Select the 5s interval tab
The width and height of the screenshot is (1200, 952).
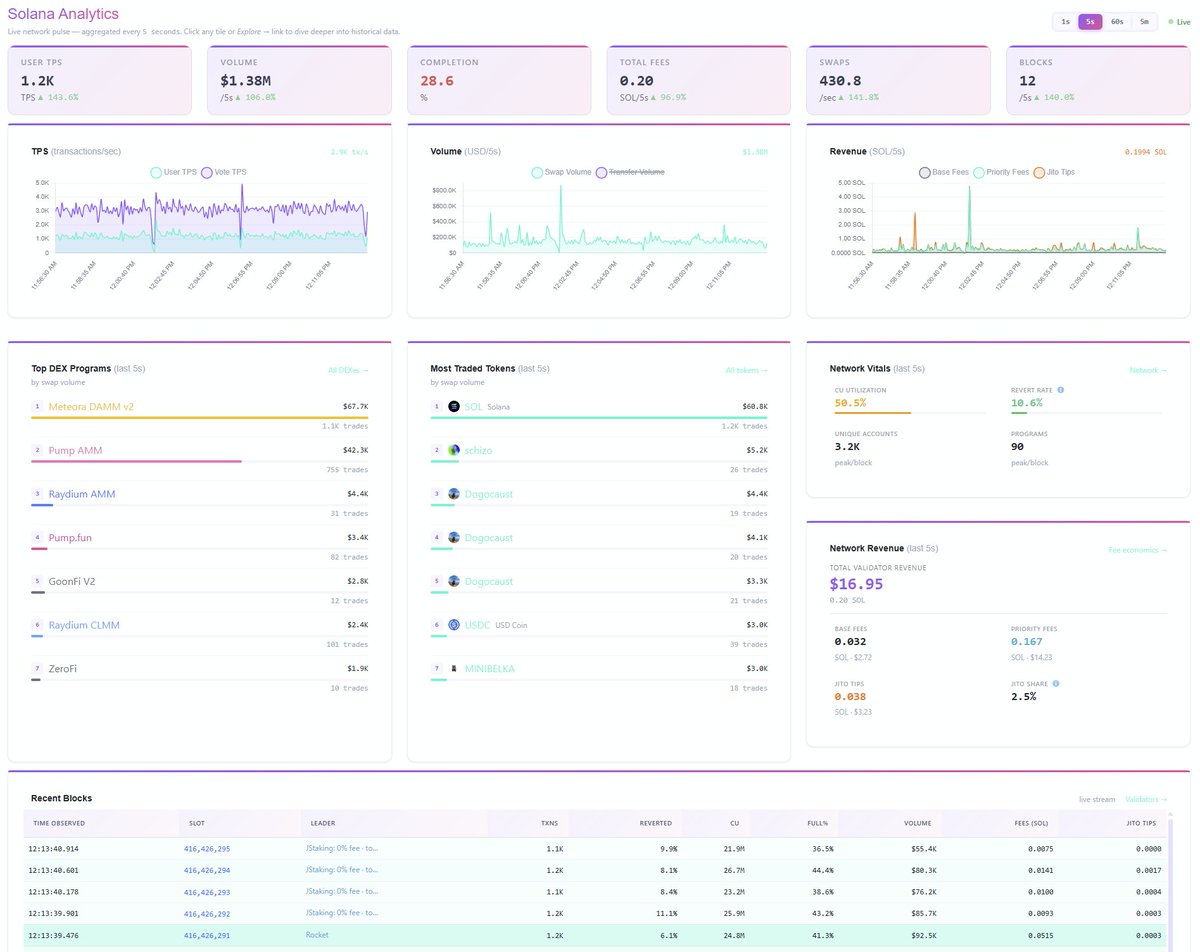1090,21
